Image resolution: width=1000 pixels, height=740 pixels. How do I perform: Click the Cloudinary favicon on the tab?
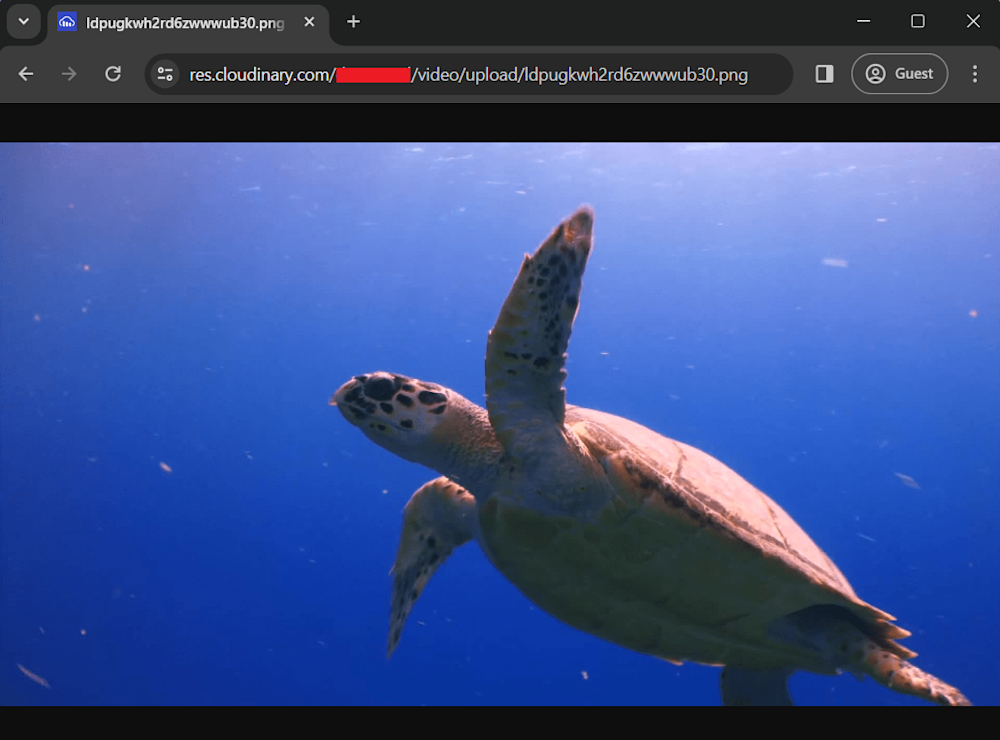point(67,22)
